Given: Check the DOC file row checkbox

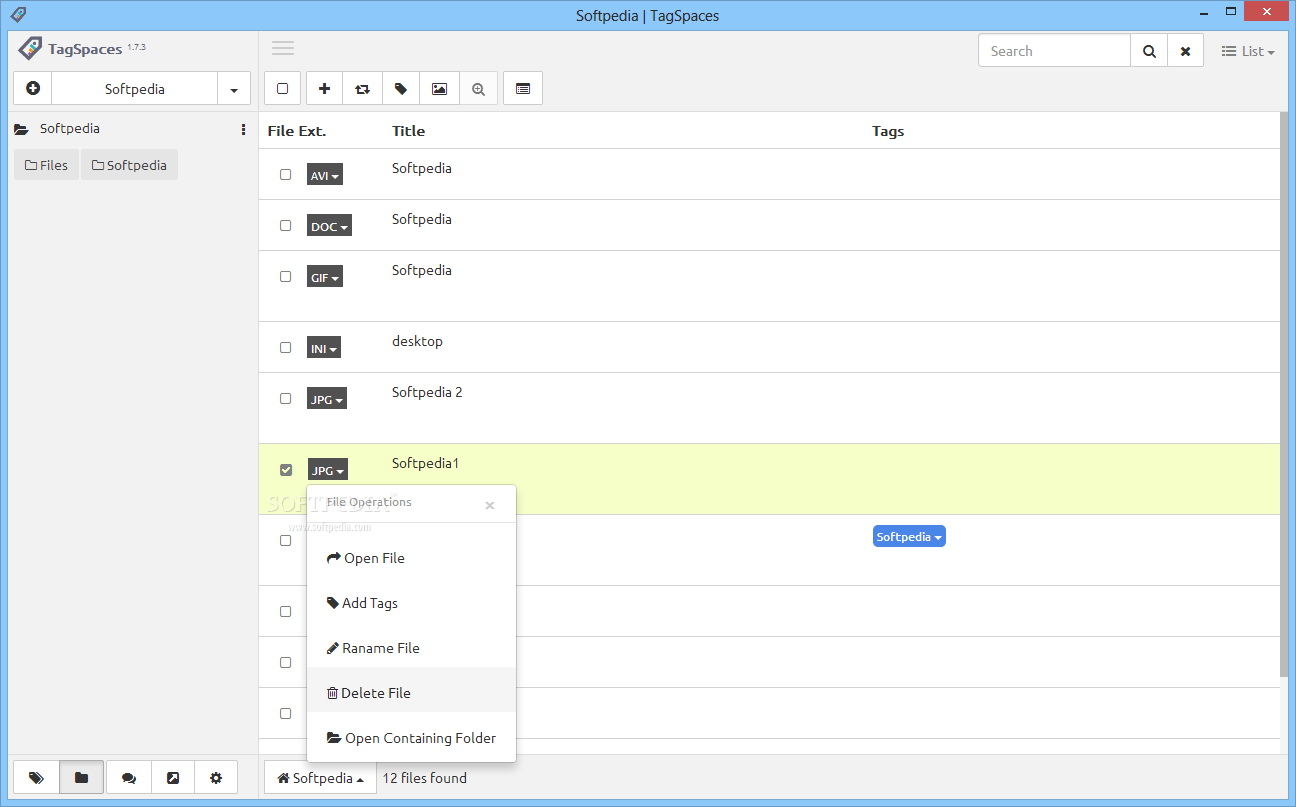Looking at the screenshot, I should (x=285, y=225).
